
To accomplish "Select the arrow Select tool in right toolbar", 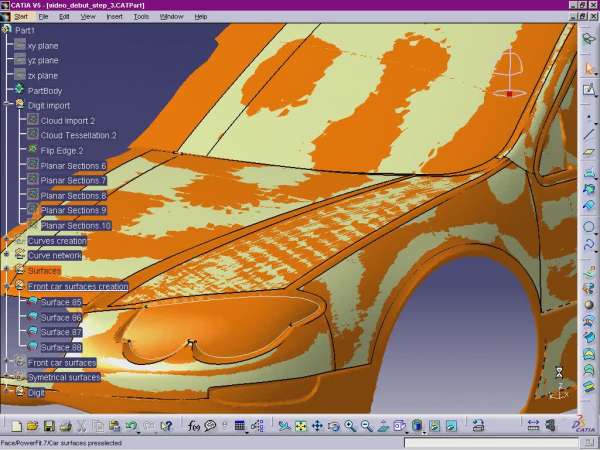I will pyautogui.click(x=589, y=67).
